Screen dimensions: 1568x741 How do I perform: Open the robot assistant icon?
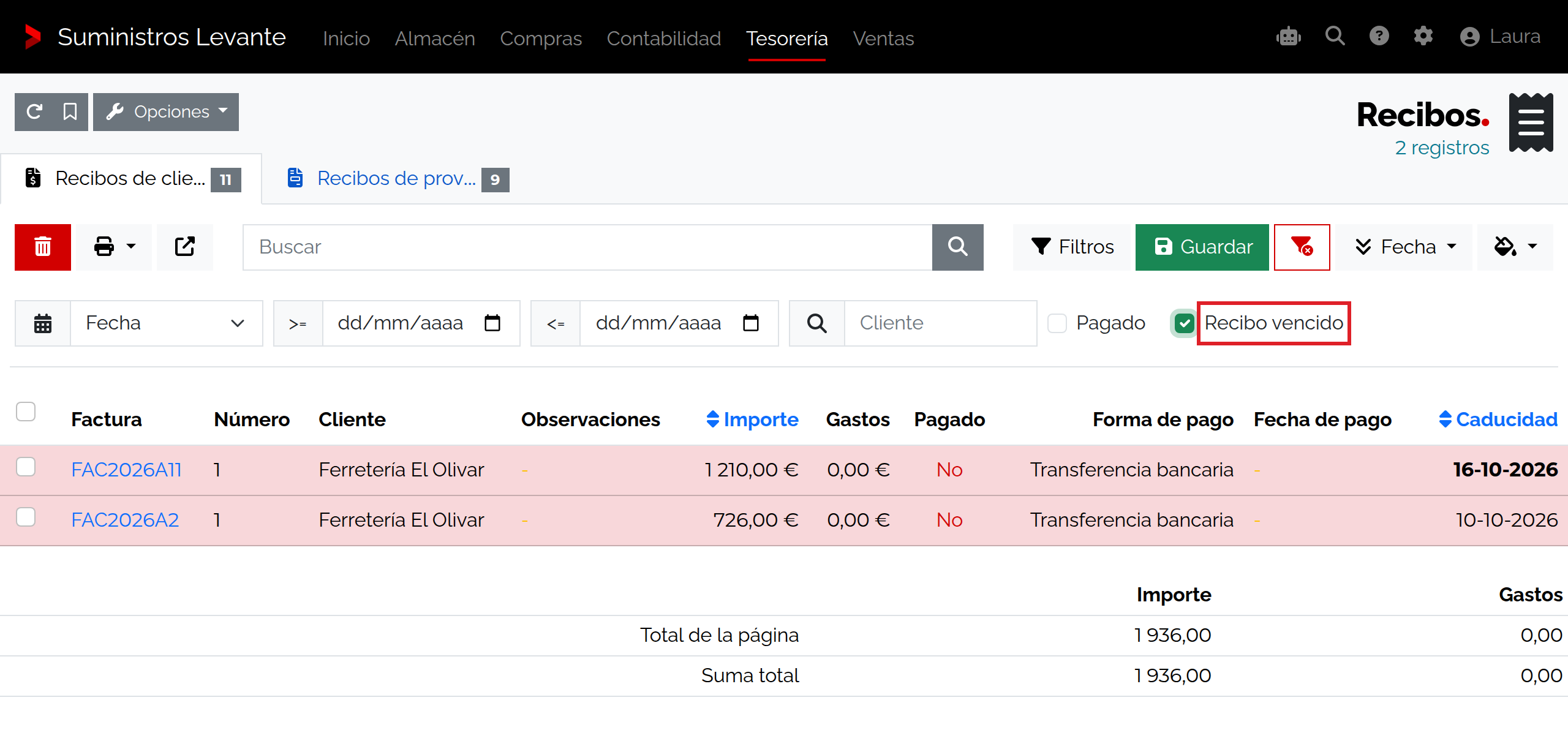[1288, 37]
